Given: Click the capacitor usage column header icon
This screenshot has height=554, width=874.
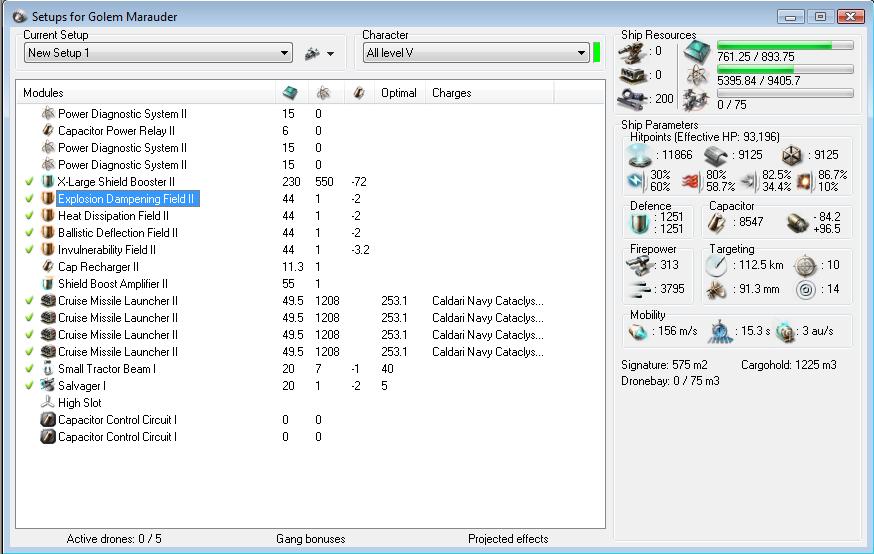Looking at the screenshot, I should (358, 93).
